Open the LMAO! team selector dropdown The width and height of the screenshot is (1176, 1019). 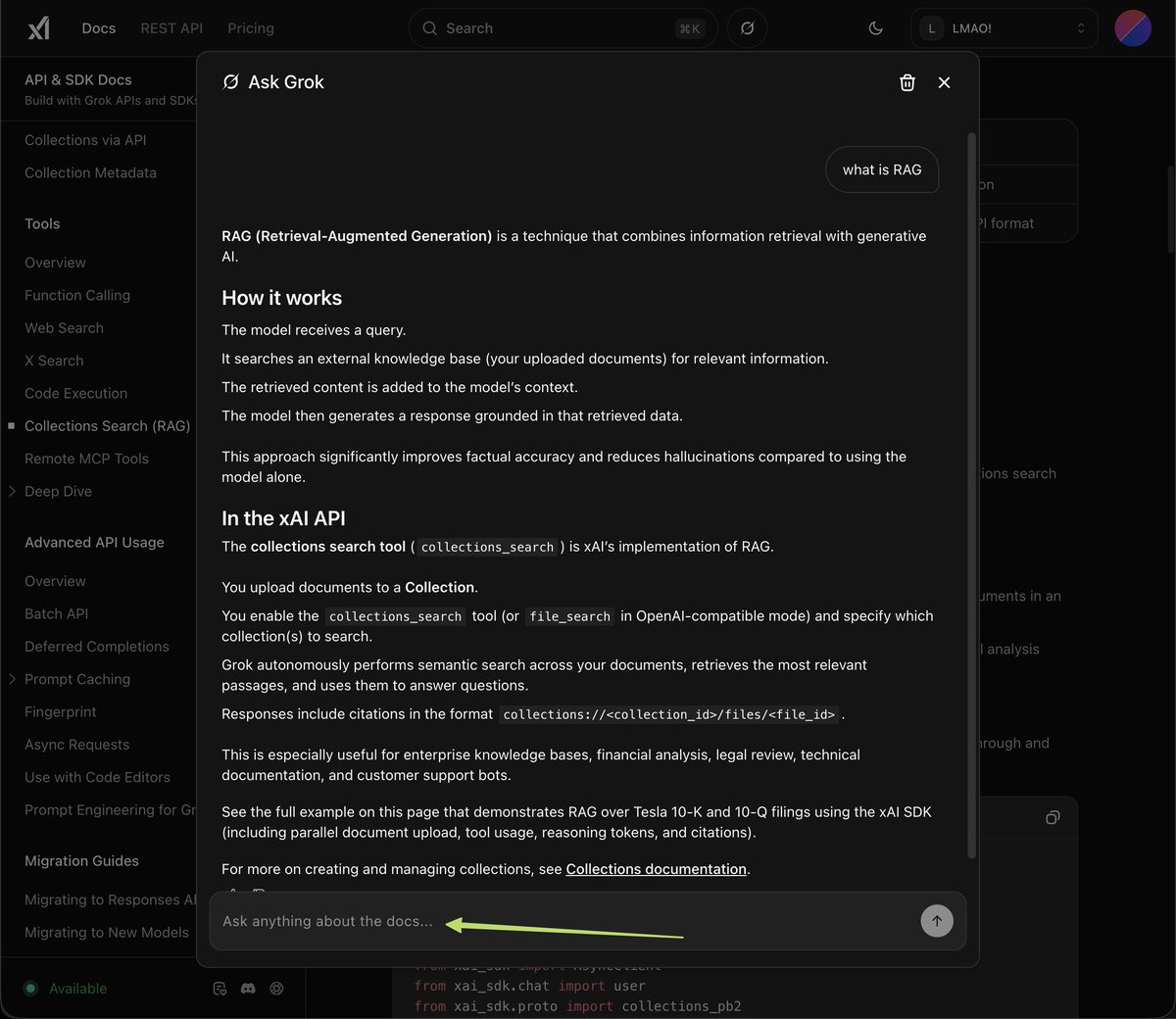[x=1004, y=28]
